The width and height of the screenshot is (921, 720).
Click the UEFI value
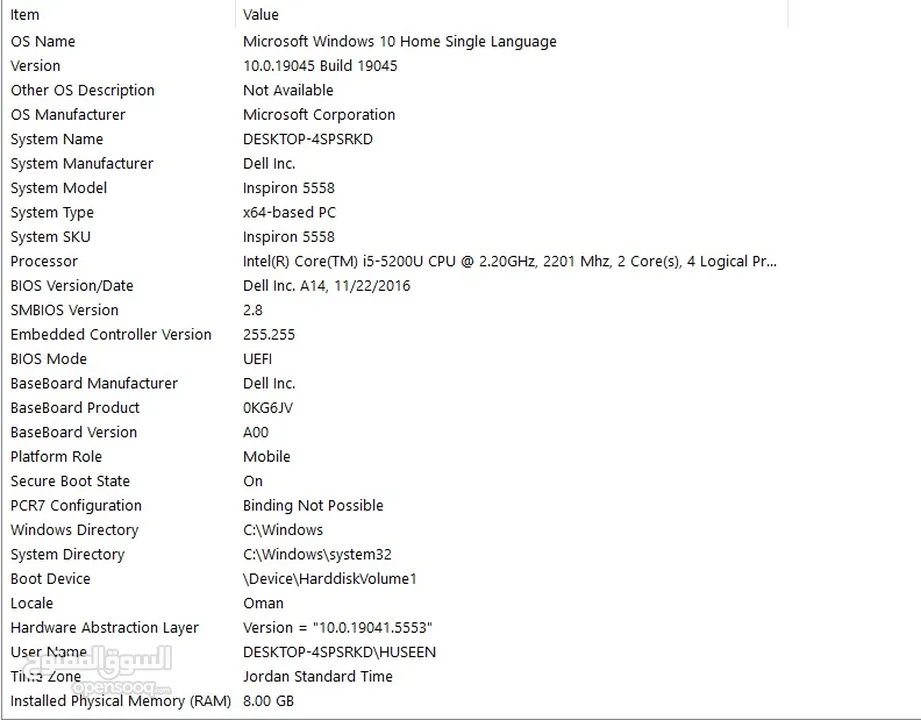[257, 359]
